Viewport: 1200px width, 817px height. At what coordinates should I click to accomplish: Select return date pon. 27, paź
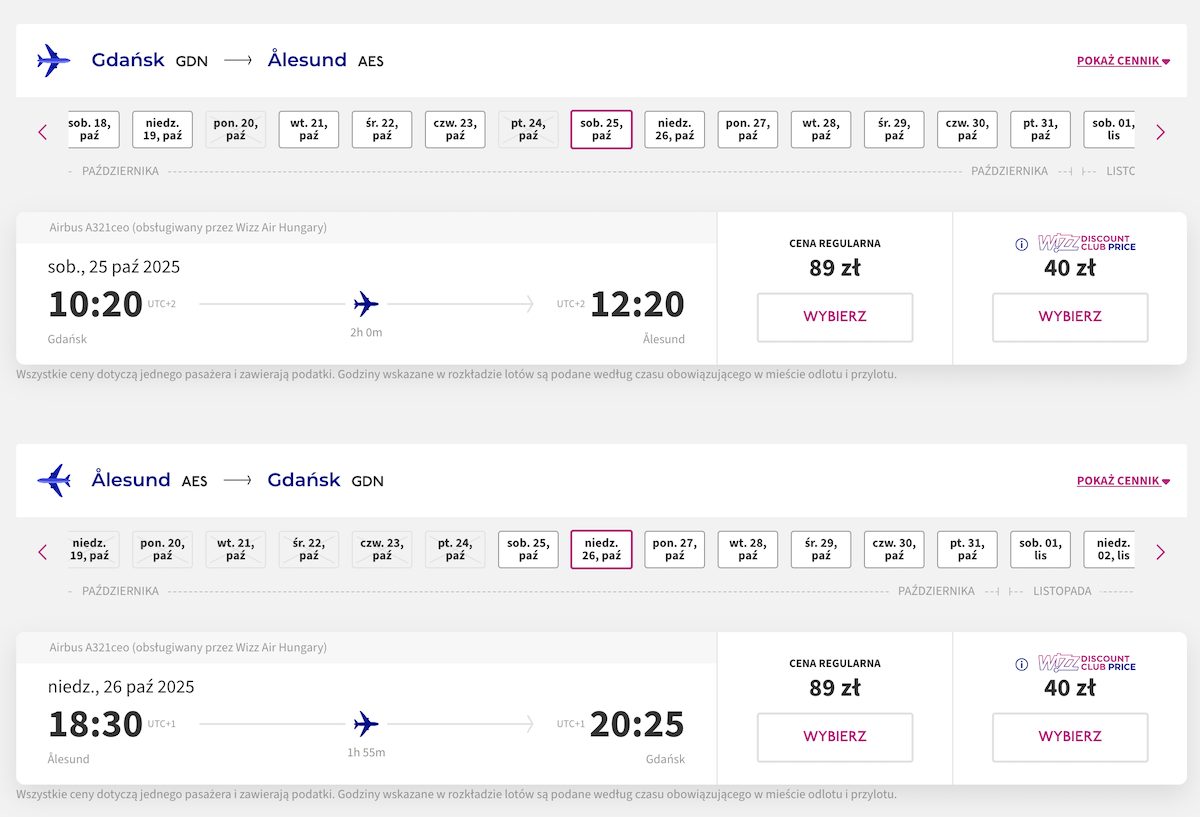pos(674,550)
